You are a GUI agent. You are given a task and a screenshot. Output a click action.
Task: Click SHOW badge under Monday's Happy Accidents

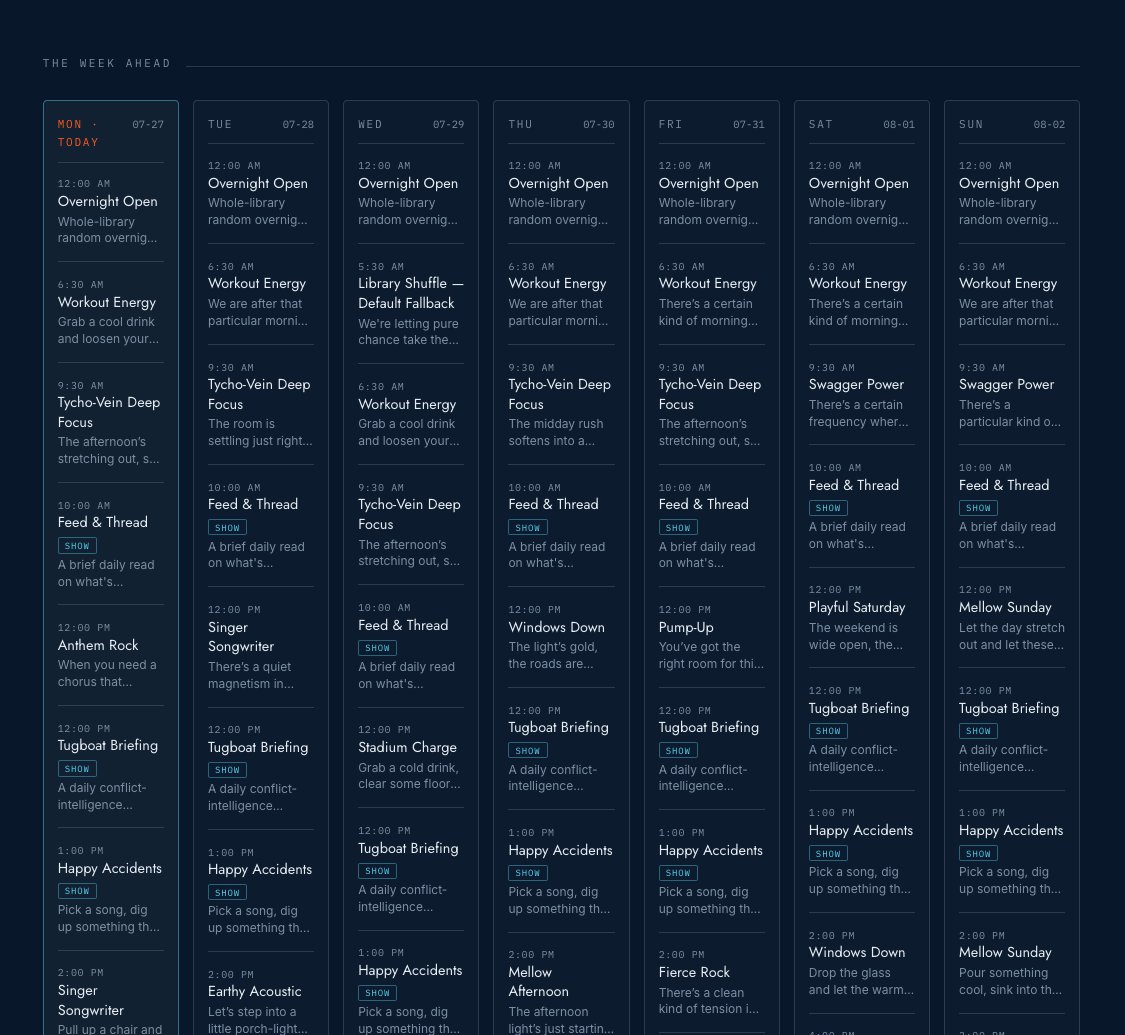coord(77,891)
